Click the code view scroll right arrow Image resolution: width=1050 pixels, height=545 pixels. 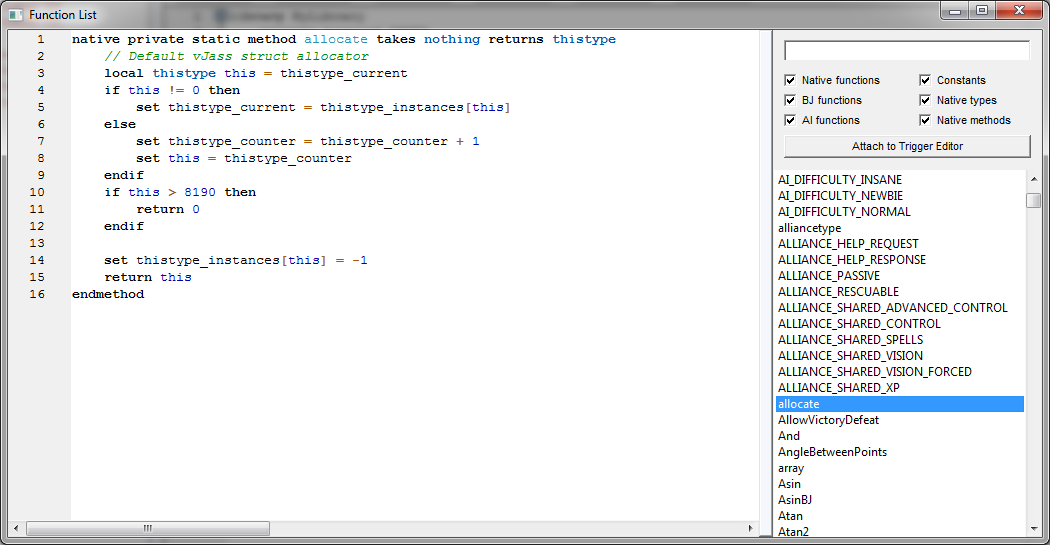click(x=751, y=528)
